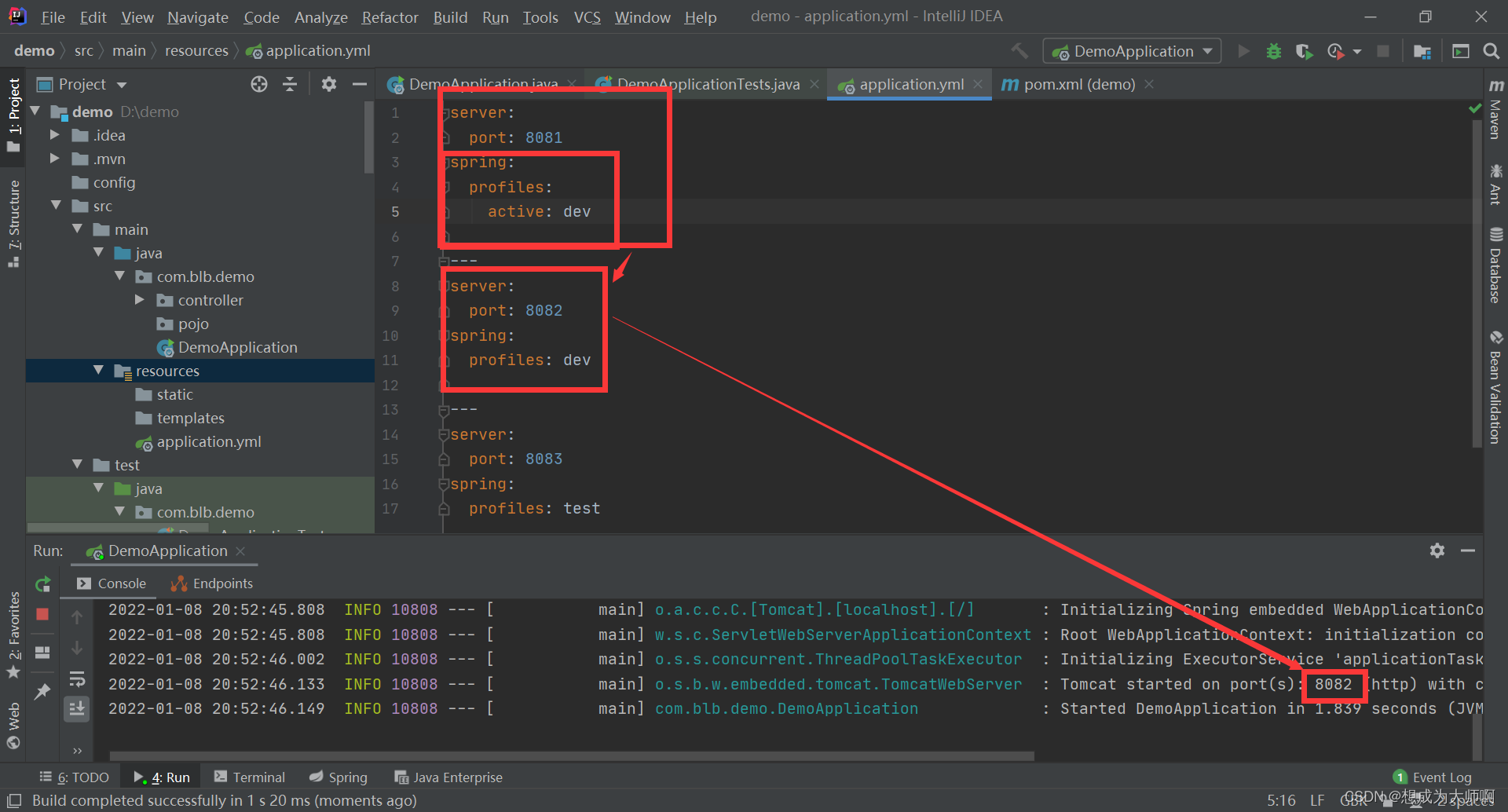Select DemoApplication class in project tree

point(237,347)
